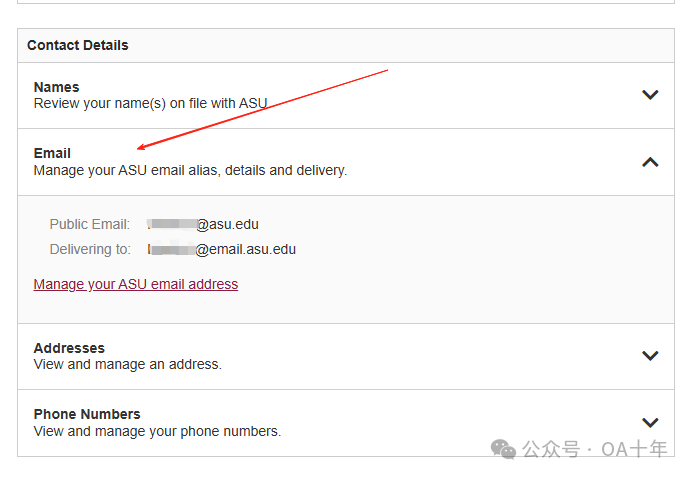Click the Contact Details panel header
Viewport: 690px width, 477px height.
tap(346, 45)
